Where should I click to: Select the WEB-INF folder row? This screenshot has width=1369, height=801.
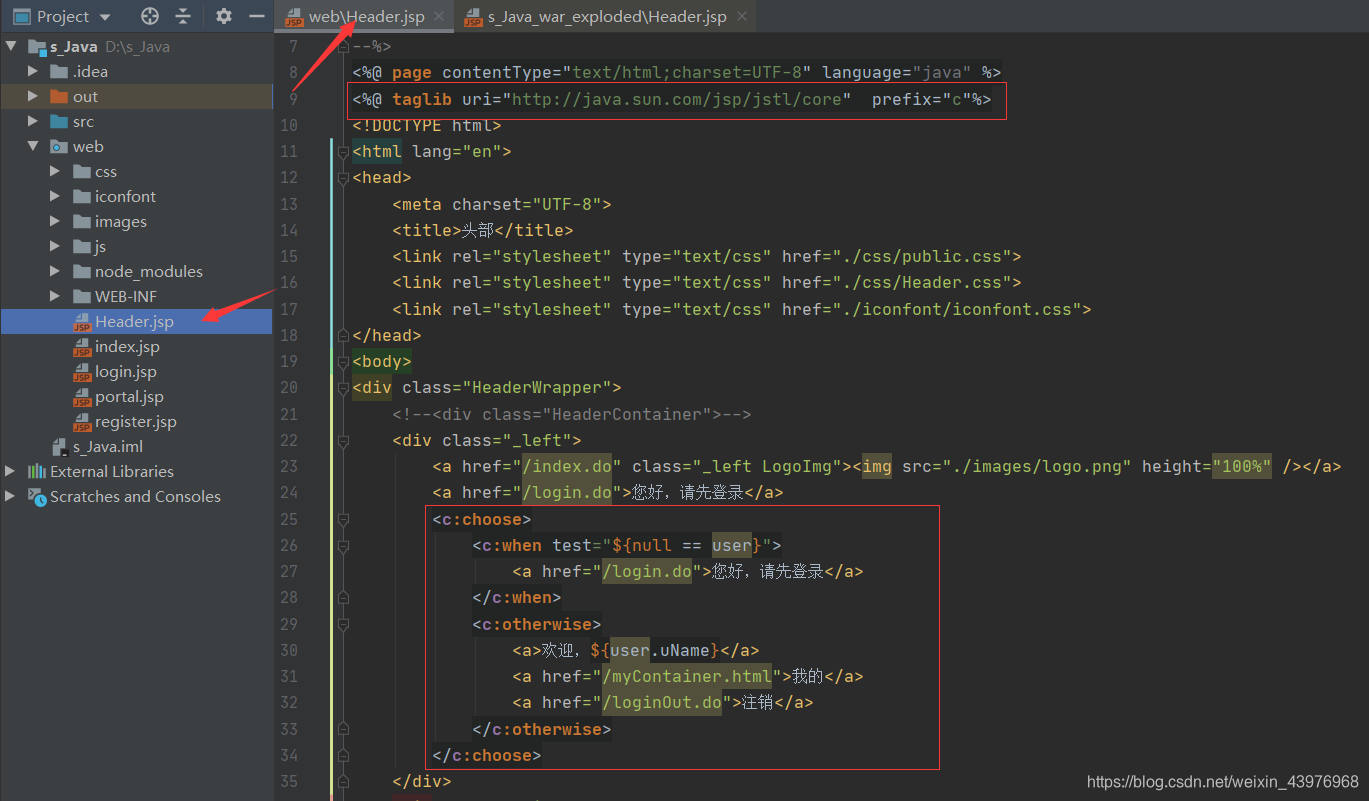coord(136,296)
